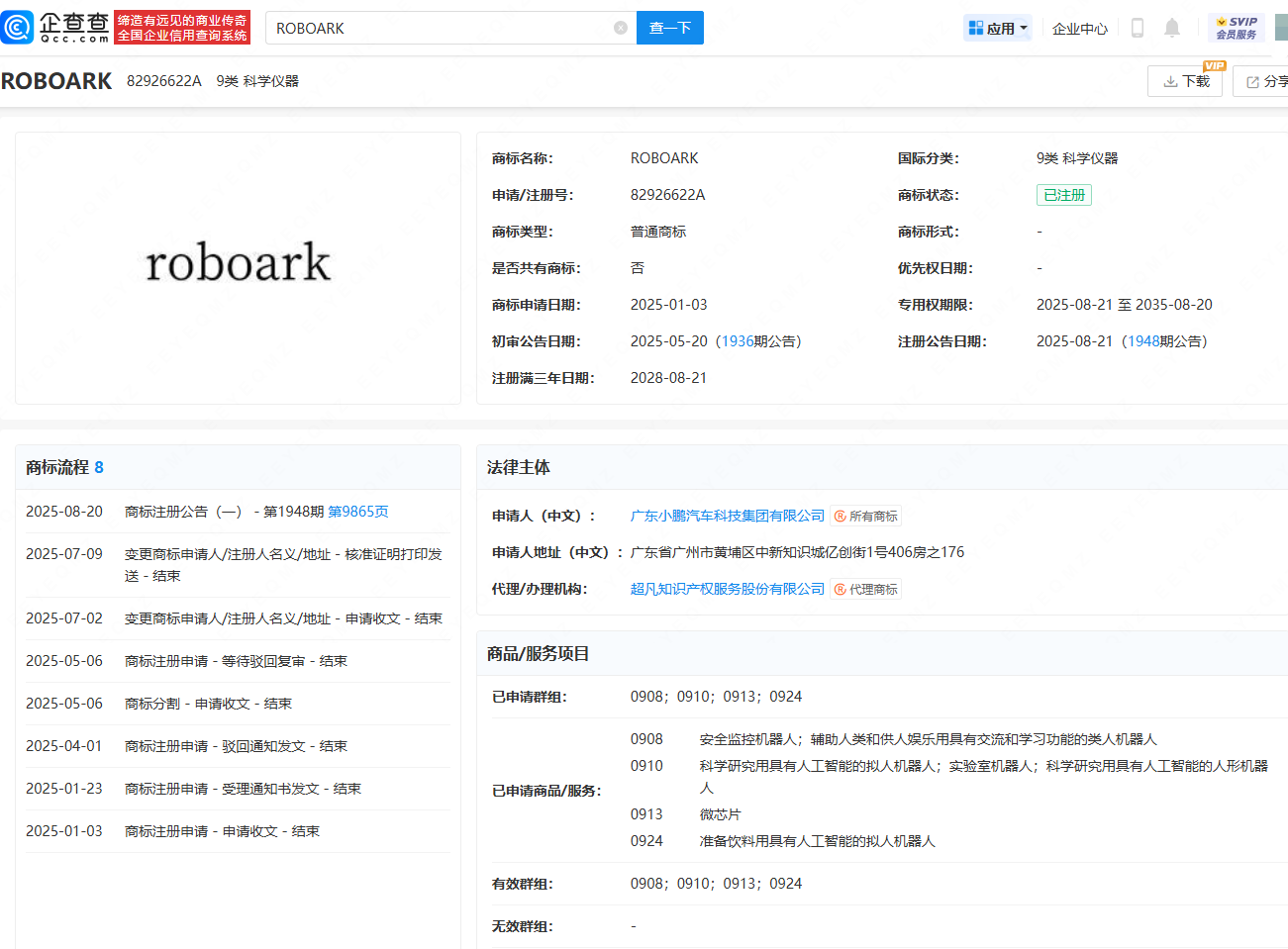
Task: Select the 商标分割 flow entry
Action: 238,704
